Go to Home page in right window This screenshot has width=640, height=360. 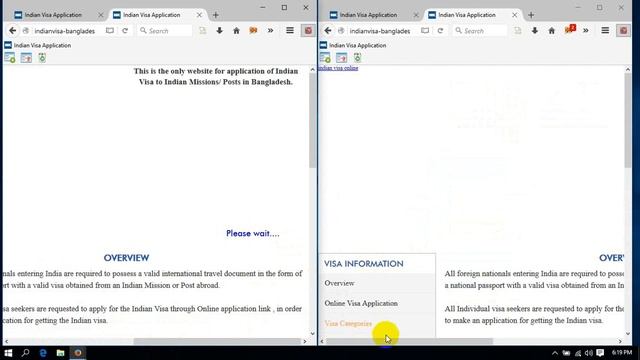551,31
